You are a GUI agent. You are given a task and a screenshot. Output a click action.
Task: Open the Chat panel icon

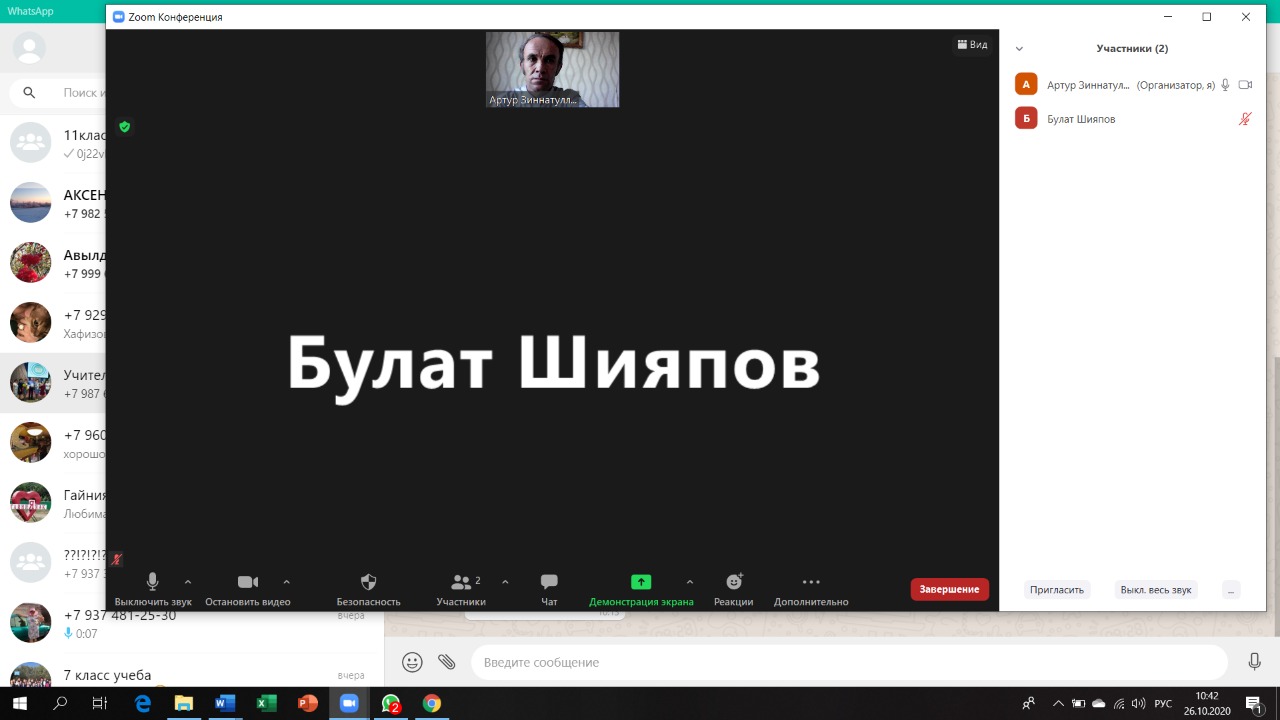coord(549,582)
